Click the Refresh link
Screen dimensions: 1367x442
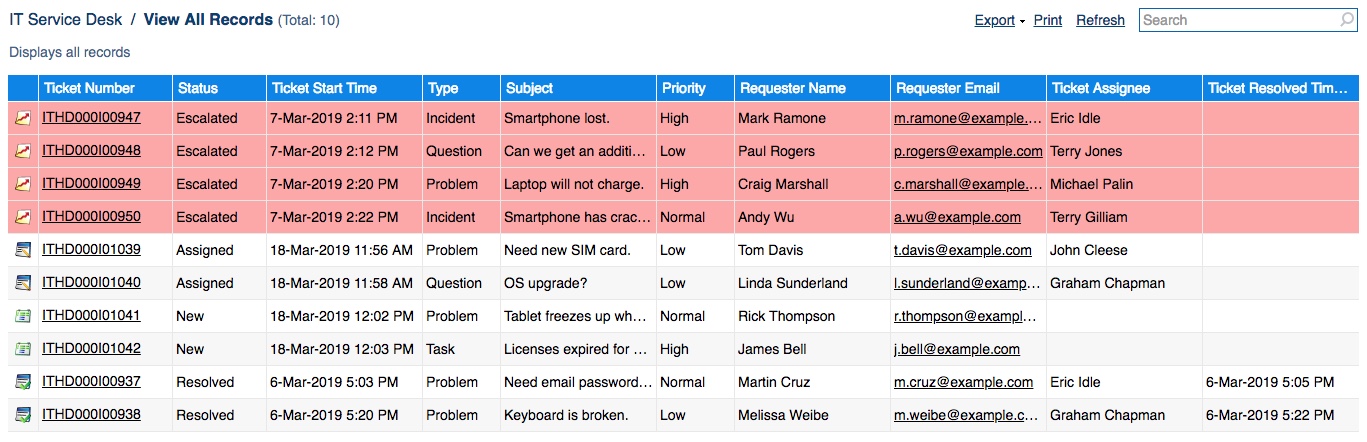click(x=1100, y=20)
